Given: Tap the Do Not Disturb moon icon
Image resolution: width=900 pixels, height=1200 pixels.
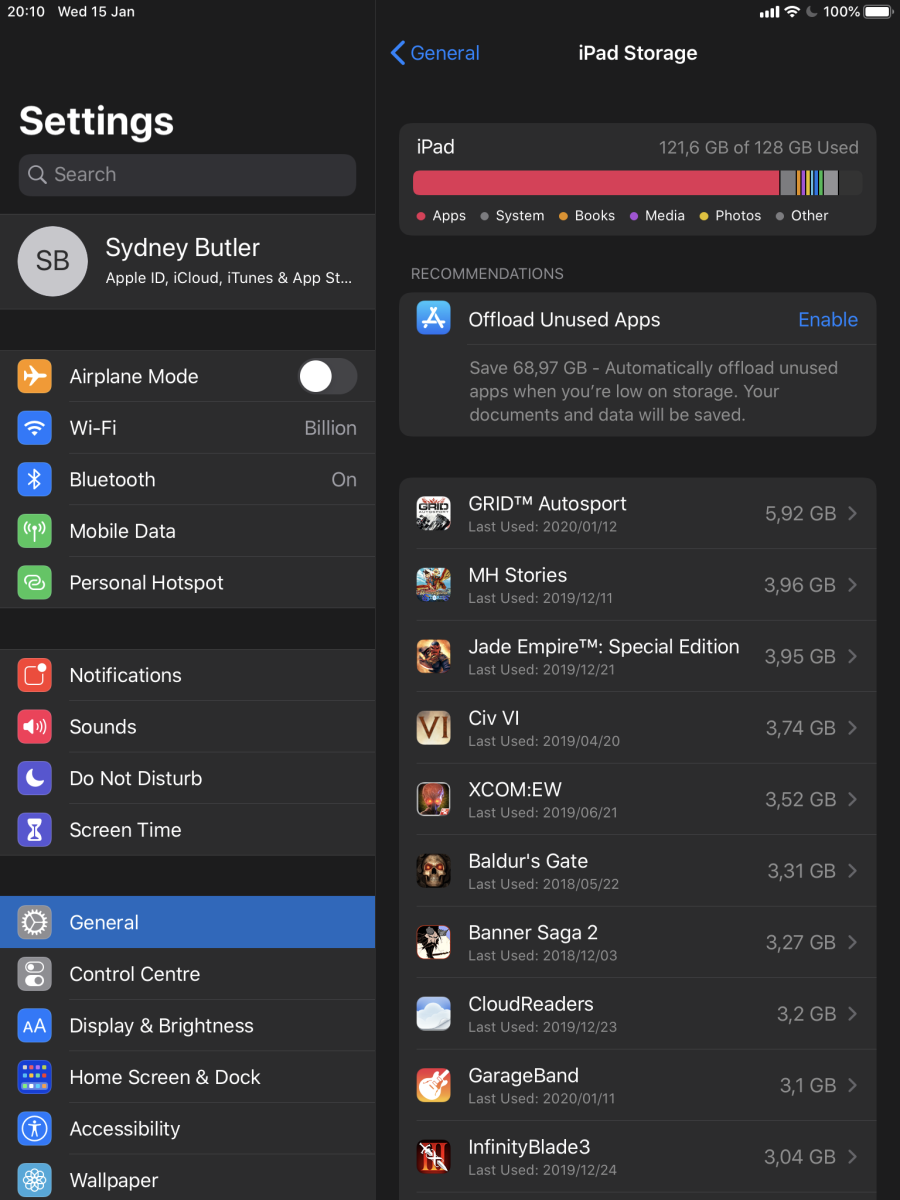Looking at the screenshot, I should point(34,778).
